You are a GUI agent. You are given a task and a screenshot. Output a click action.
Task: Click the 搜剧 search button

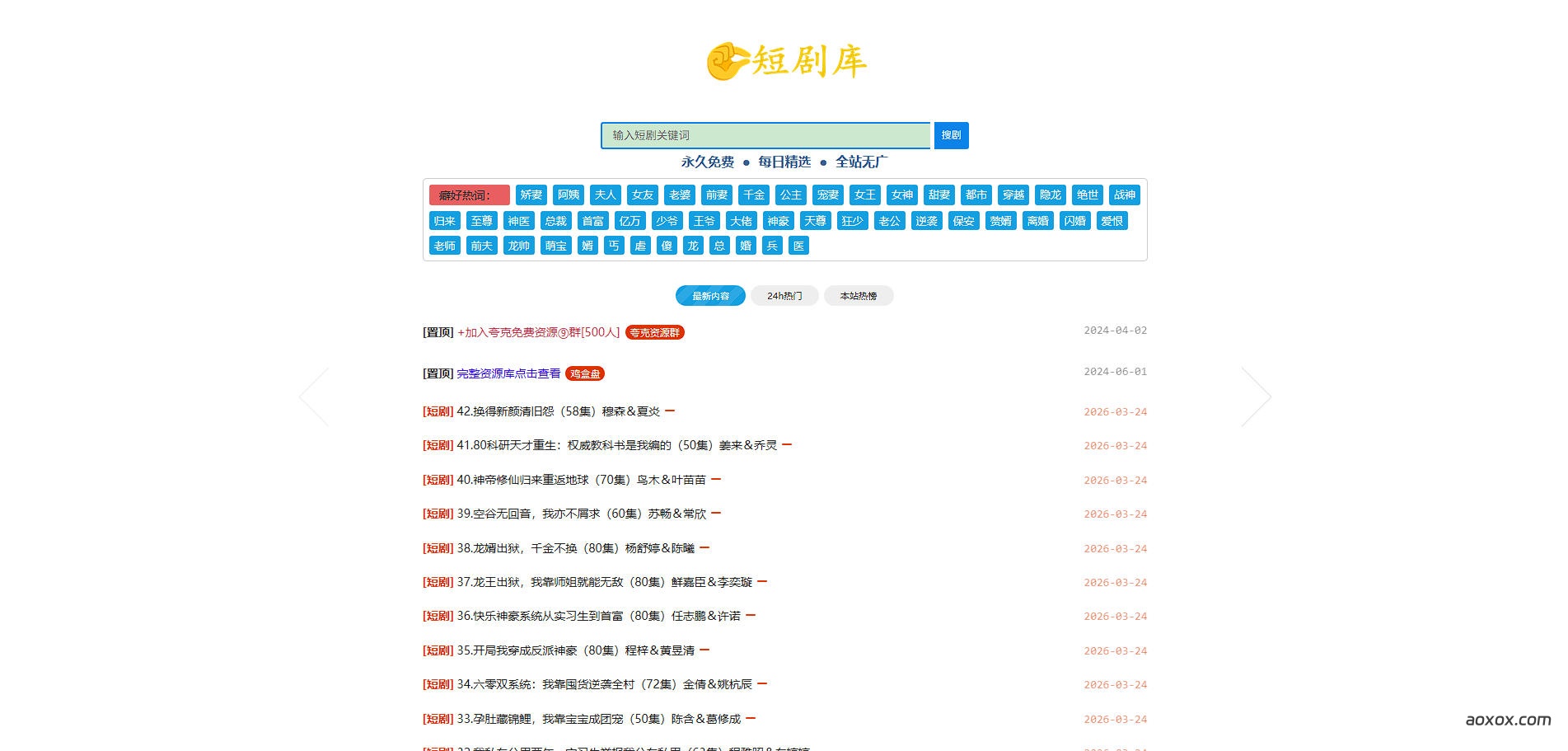click(x=951, y=134)
